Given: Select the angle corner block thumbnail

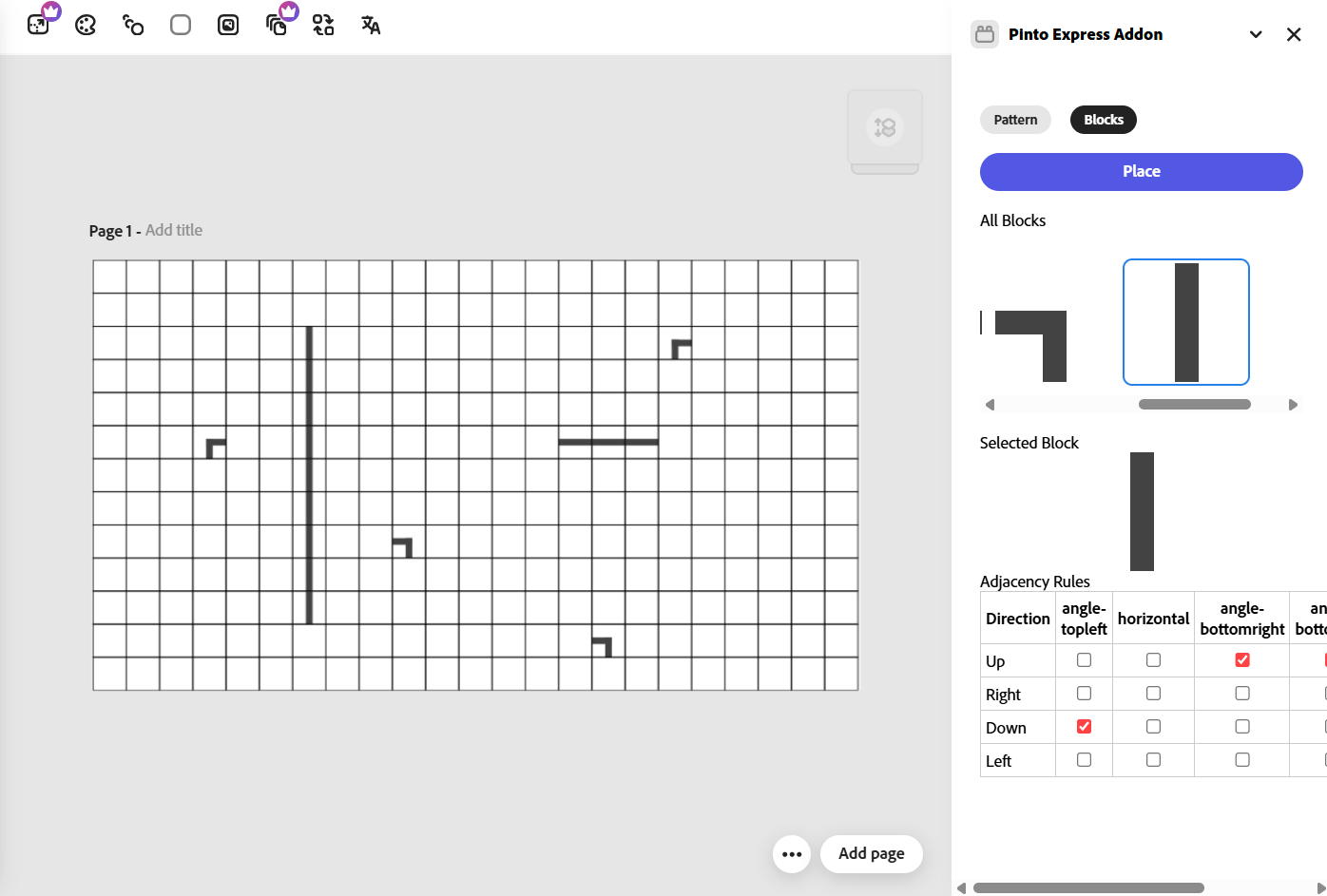Looking at the screenshot, I should pyautogui.click(x=1030, y=346).
